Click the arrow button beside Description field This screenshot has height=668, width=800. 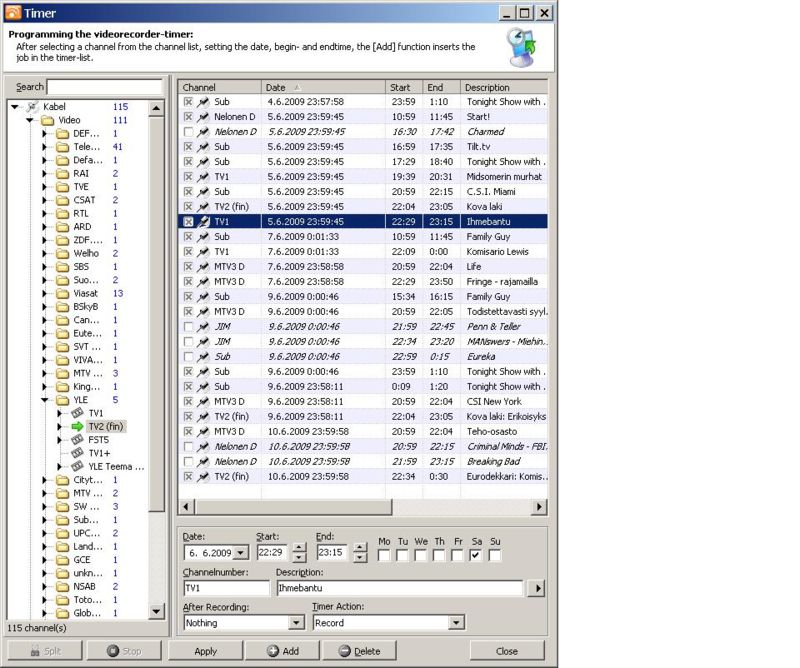tap(537, 588)
